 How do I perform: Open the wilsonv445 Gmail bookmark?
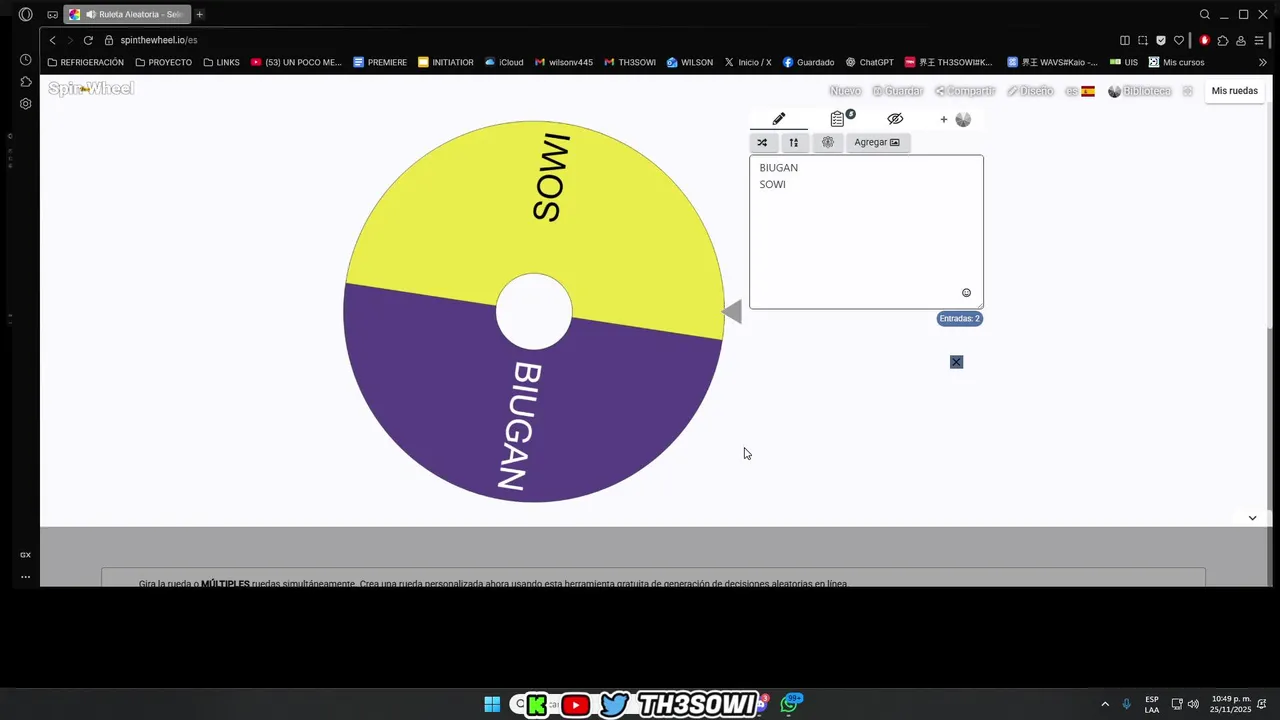564,62
